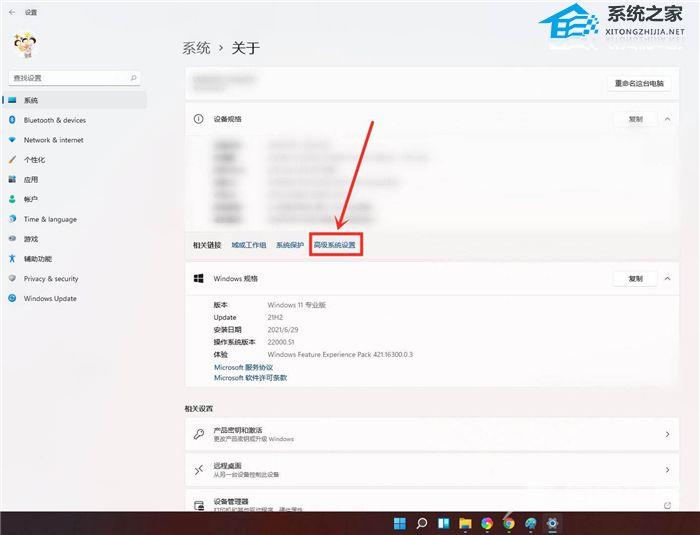Click the Network wifi icon in sidebar
Viewport: 700px width, 535px height.
[x=12, y=140]
